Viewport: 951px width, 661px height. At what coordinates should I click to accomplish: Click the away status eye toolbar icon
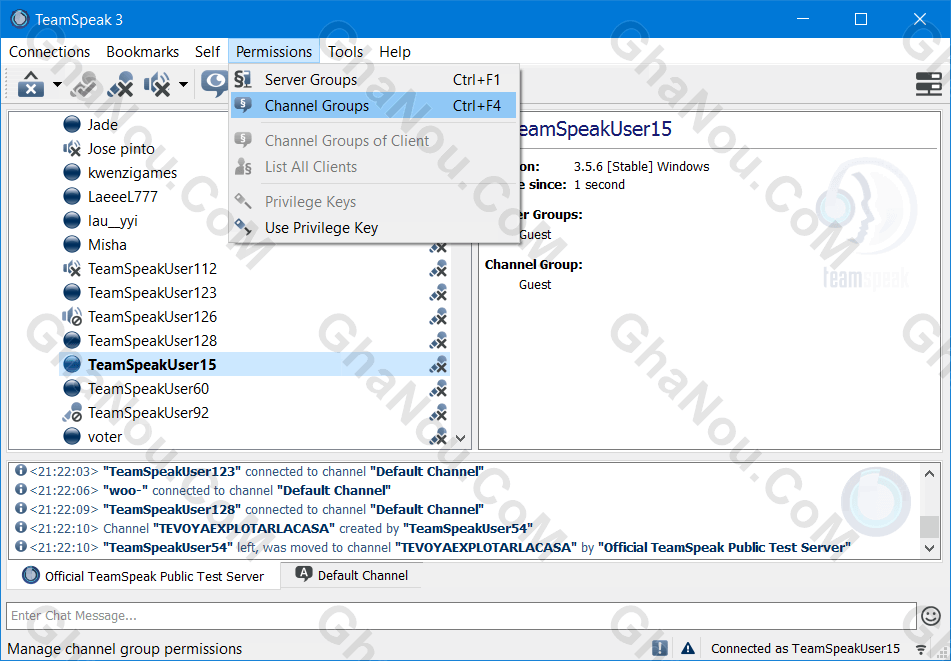[x=215, y=84]
